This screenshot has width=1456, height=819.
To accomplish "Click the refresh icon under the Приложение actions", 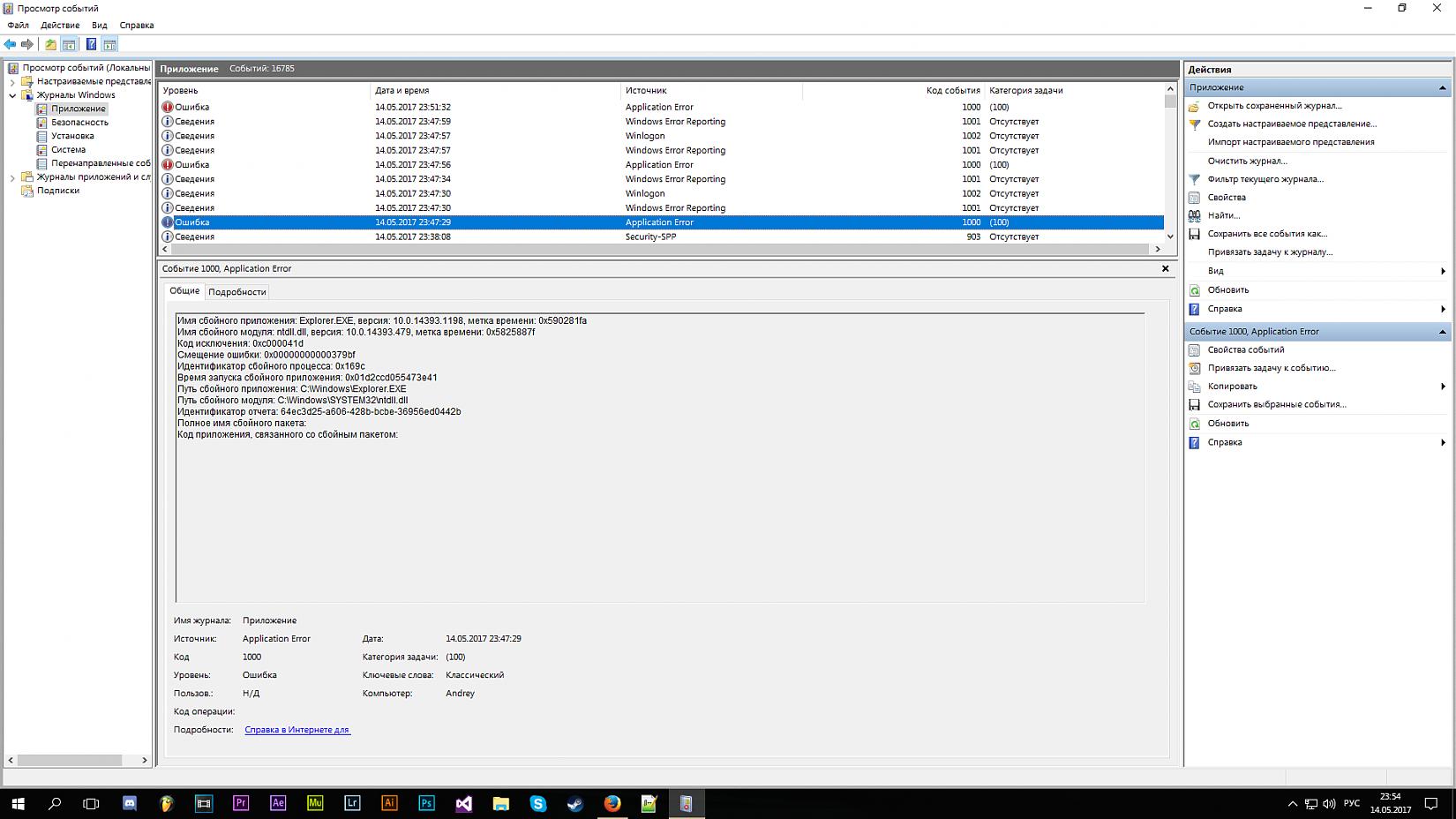I will 1195,289.
